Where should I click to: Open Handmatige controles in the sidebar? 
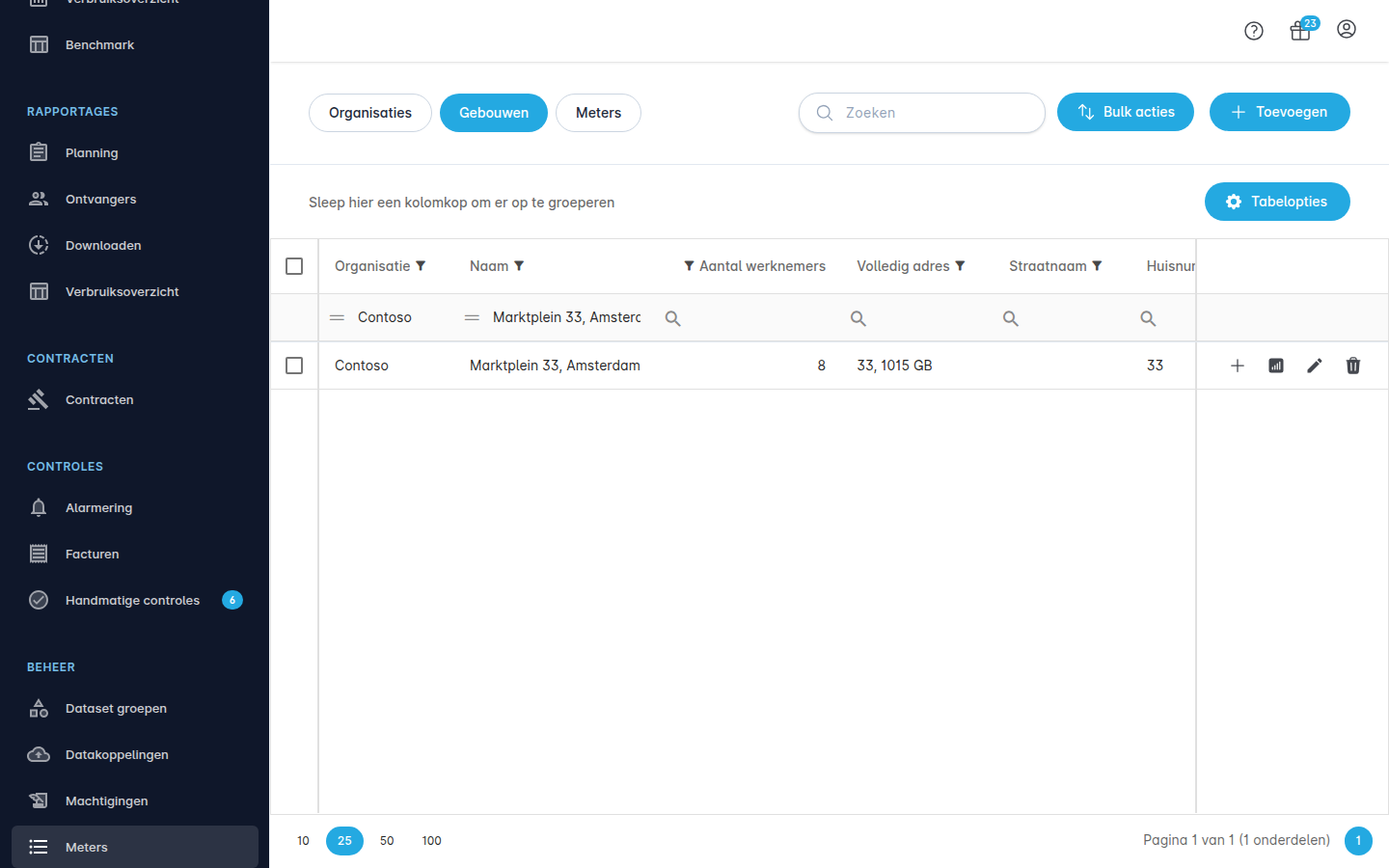(x=135, y=600)
